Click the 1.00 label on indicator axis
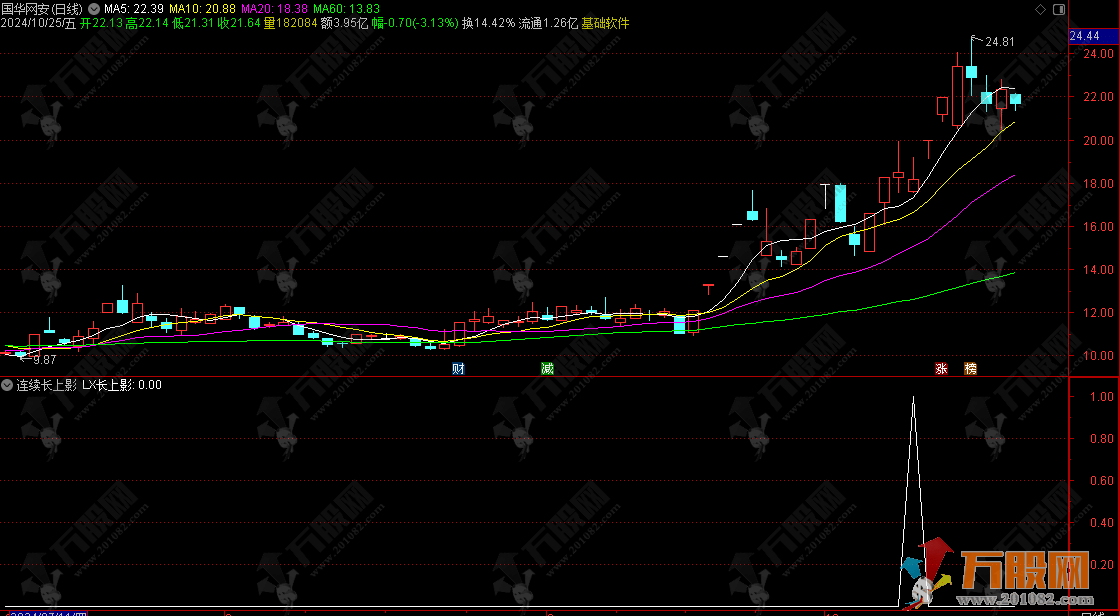This screenshot has height=616, width=1120. (1102, 397)
